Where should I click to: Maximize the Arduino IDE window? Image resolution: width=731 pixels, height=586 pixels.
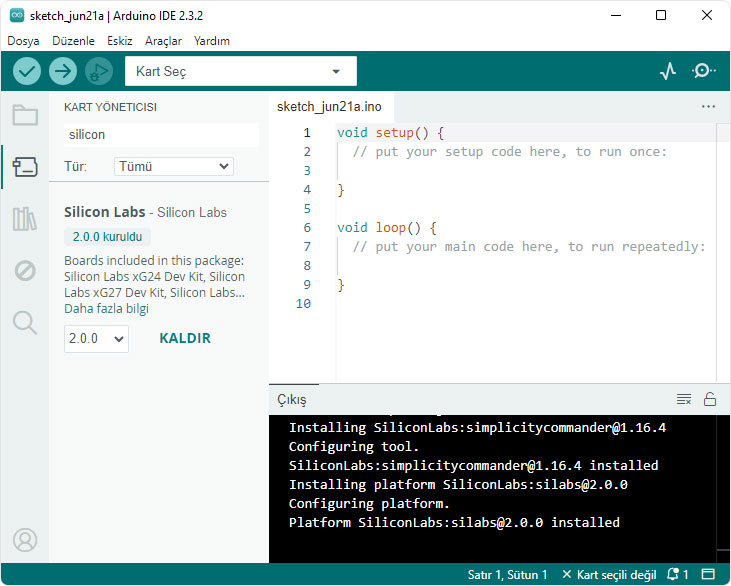click(x=661, y=15)
